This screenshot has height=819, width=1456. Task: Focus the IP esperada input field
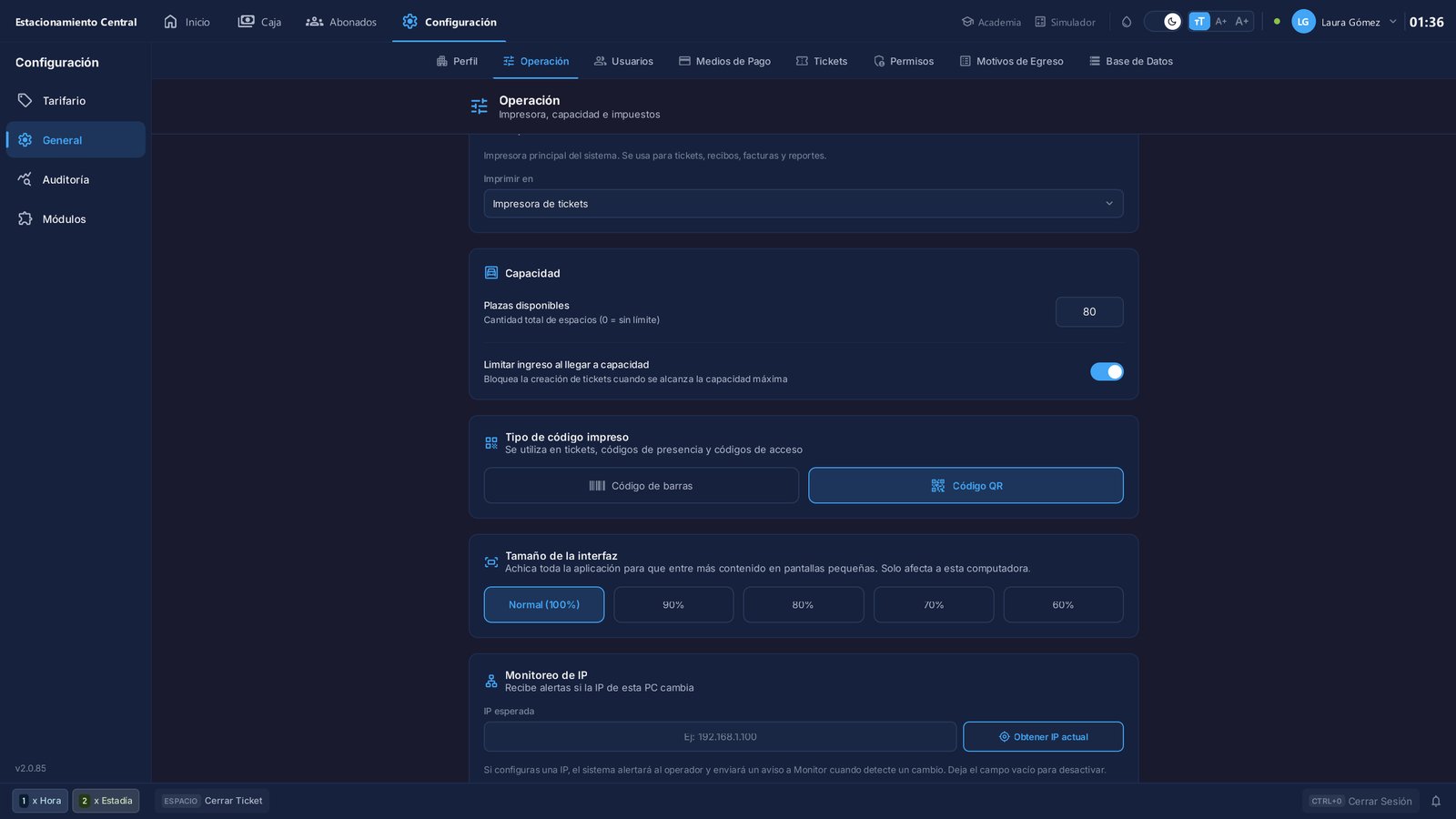pos(720,737)
